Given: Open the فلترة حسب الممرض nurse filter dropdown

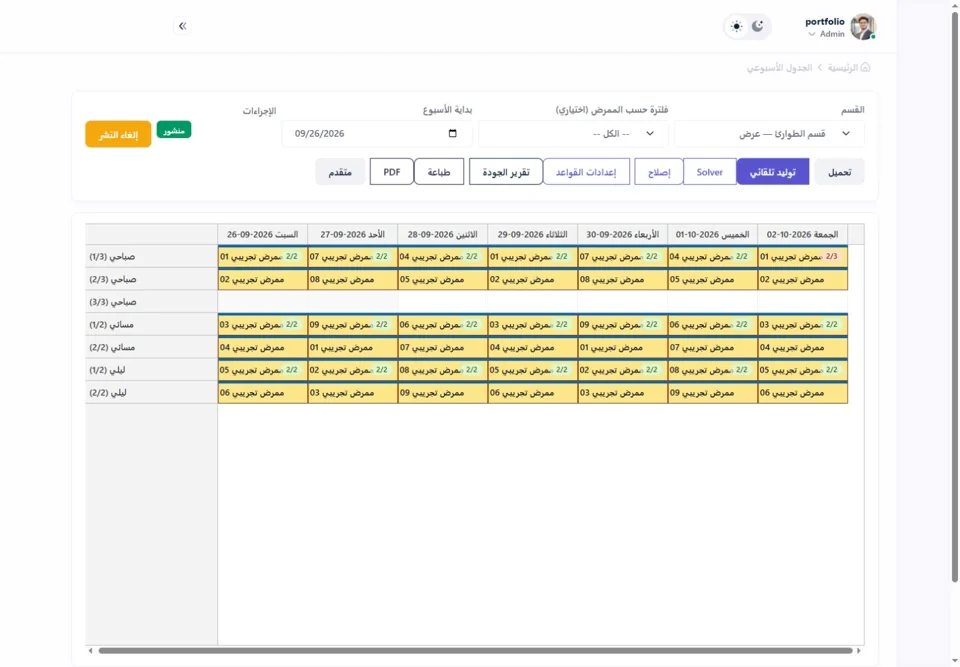Looking at the screenshot, I should click(x=573, y=134).
